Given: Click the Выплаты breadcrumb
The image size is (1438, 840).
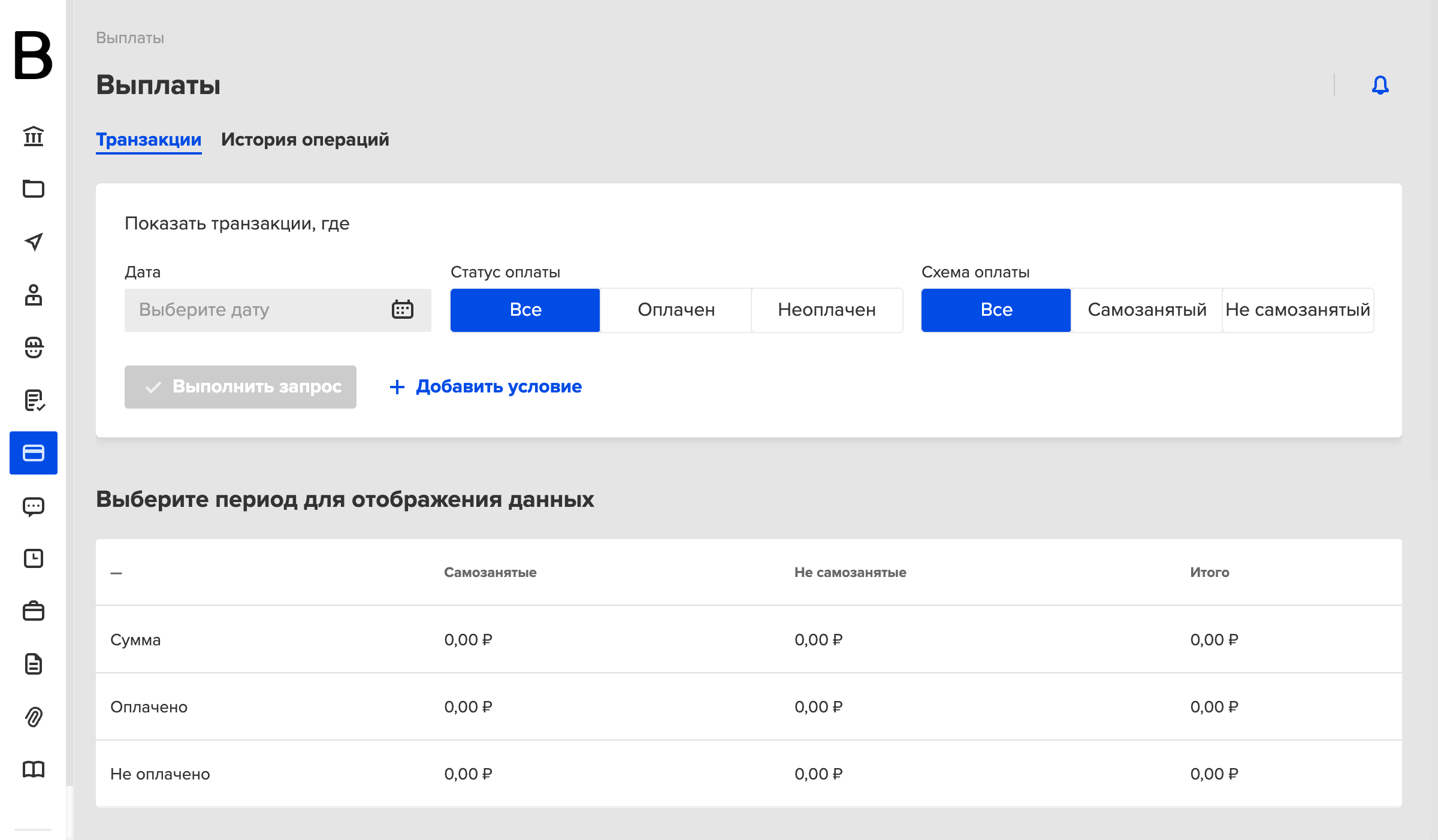Looking at the screenshot, I should (130, 38).
